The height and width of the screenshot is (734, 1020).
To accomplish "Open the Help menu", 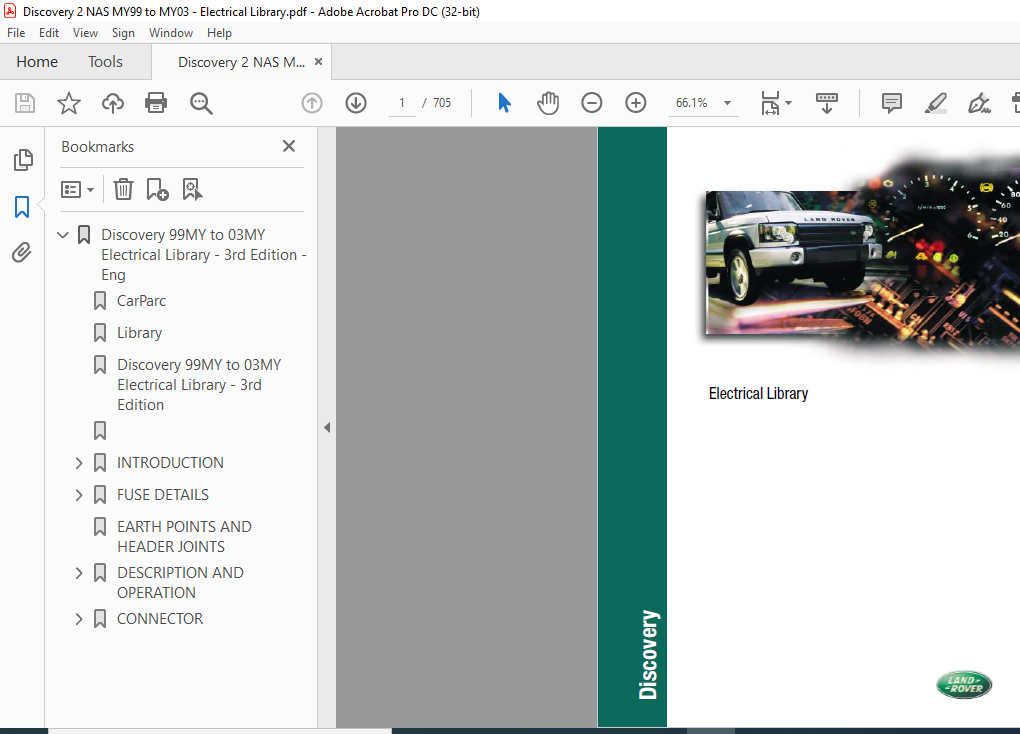I will pyautogui.click(x=219, y=33).
